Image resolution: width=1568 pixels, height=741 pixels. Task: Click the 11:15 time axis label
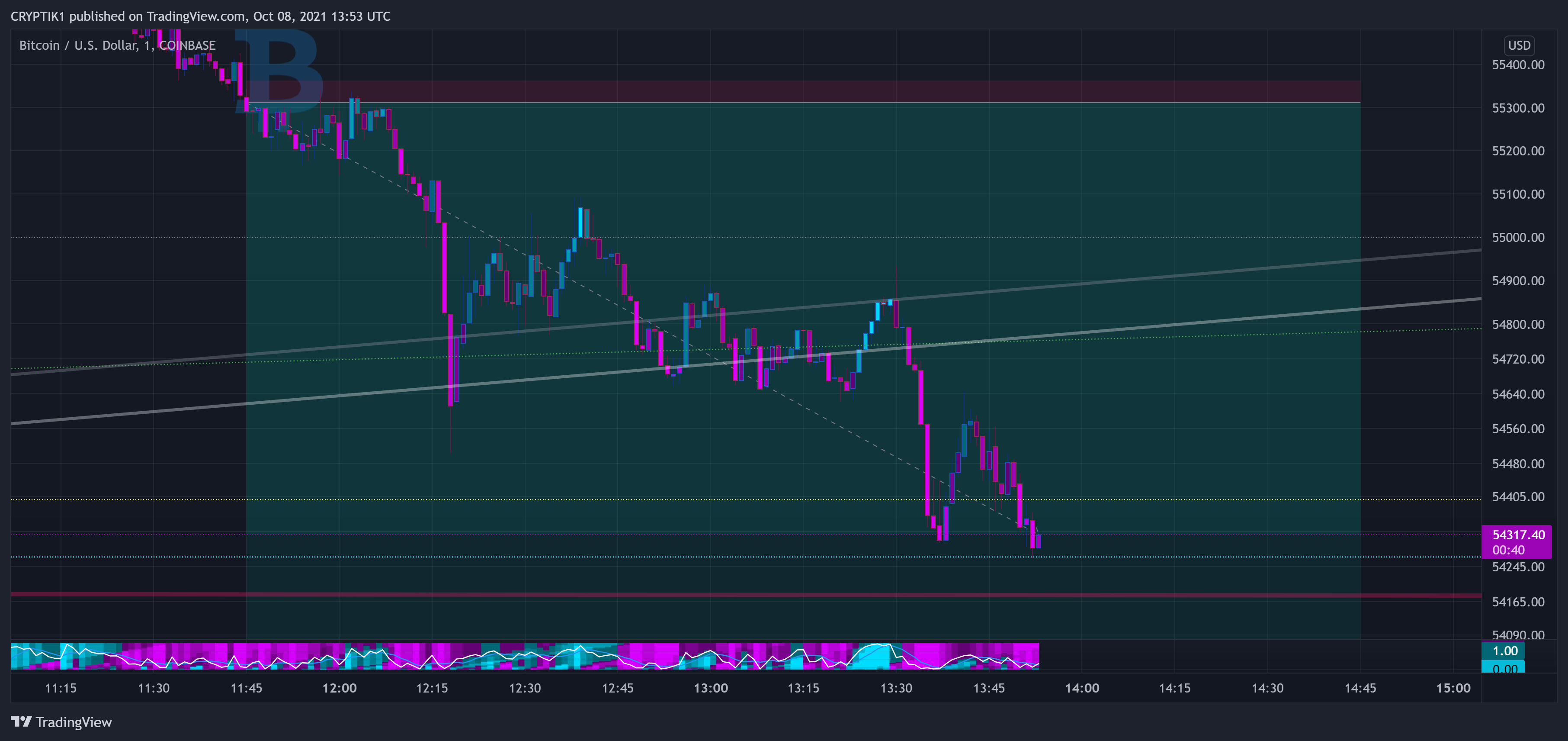tap(61, 688)
